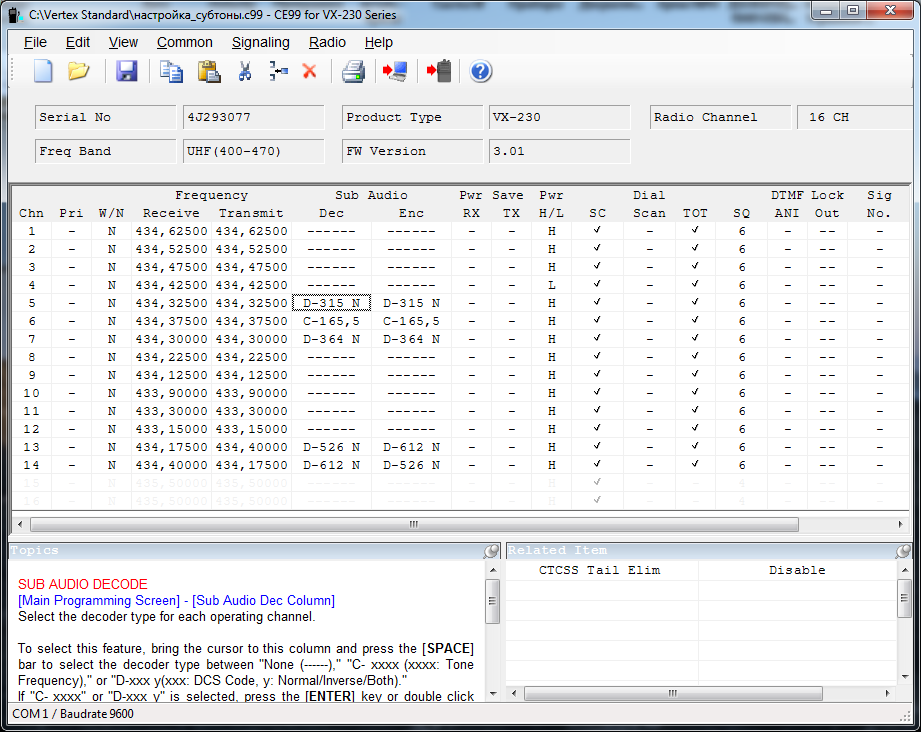Click the Insert channel toolbar icon

pos(278,72)
